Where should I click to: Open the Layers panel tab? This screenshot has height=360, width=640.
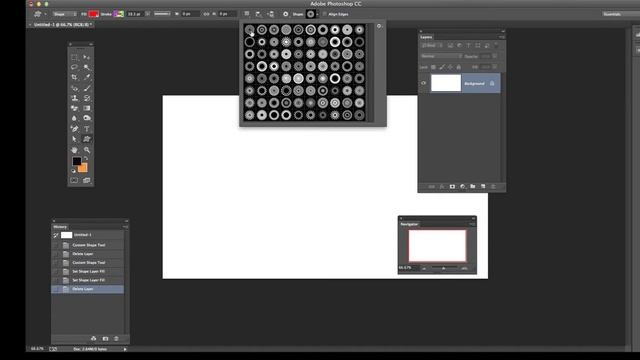(426, 37)
